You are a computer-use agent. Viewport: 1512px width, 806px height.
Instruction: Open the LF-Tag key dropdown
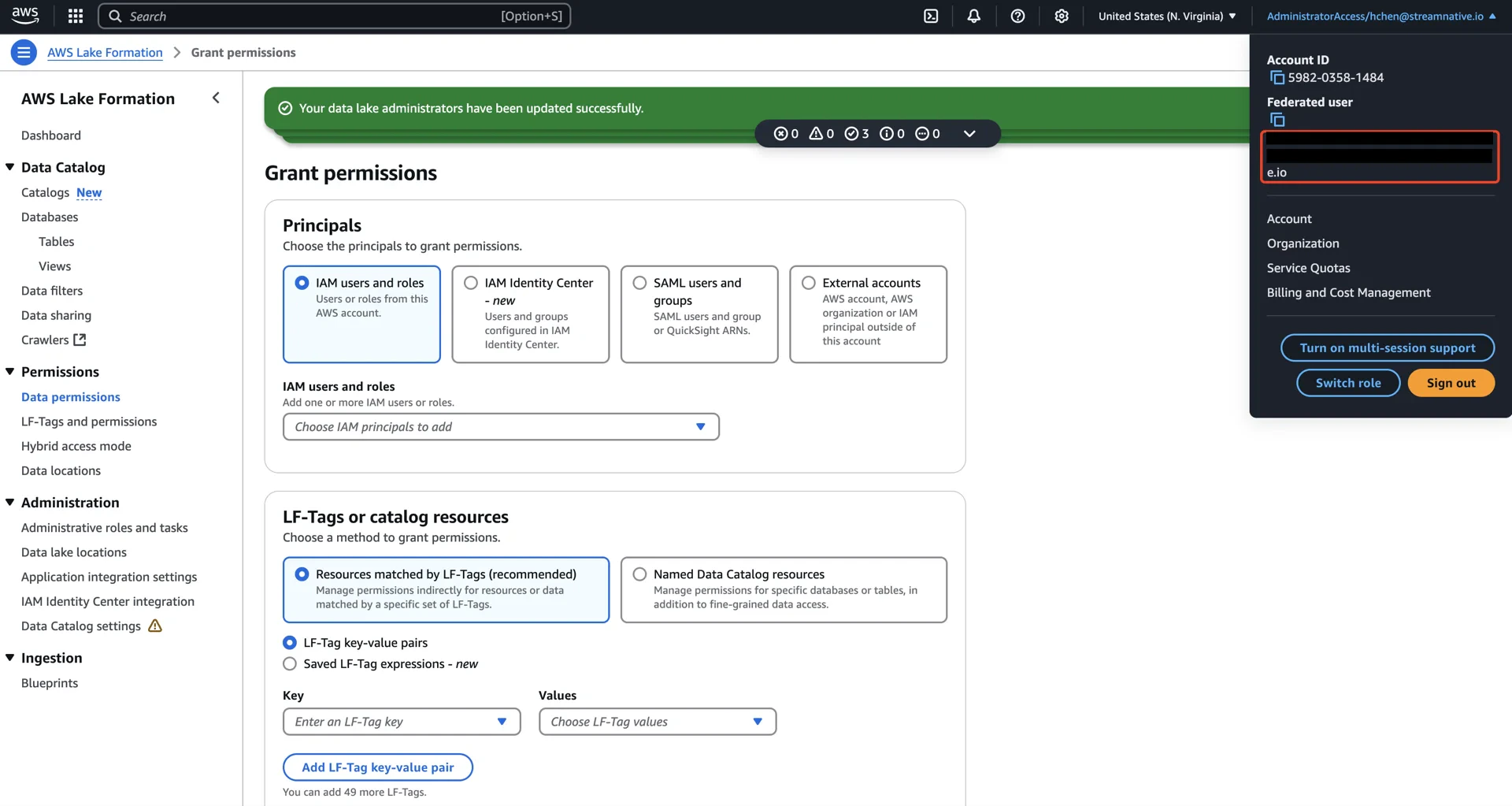click(x=402, y=722)
